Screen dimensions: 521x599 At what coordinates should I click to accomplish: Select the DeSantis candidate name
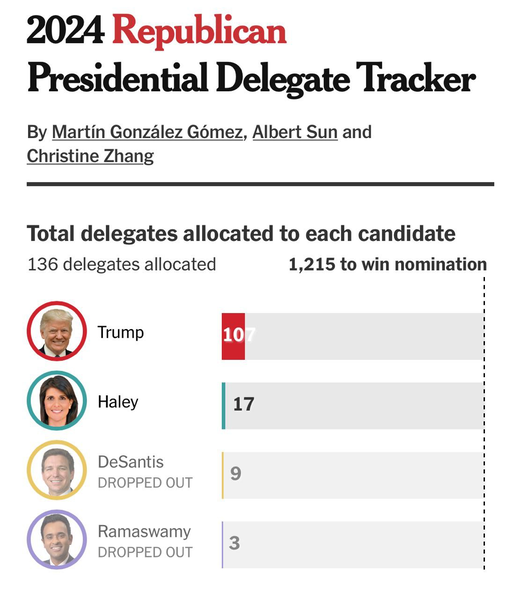(131, 462)
